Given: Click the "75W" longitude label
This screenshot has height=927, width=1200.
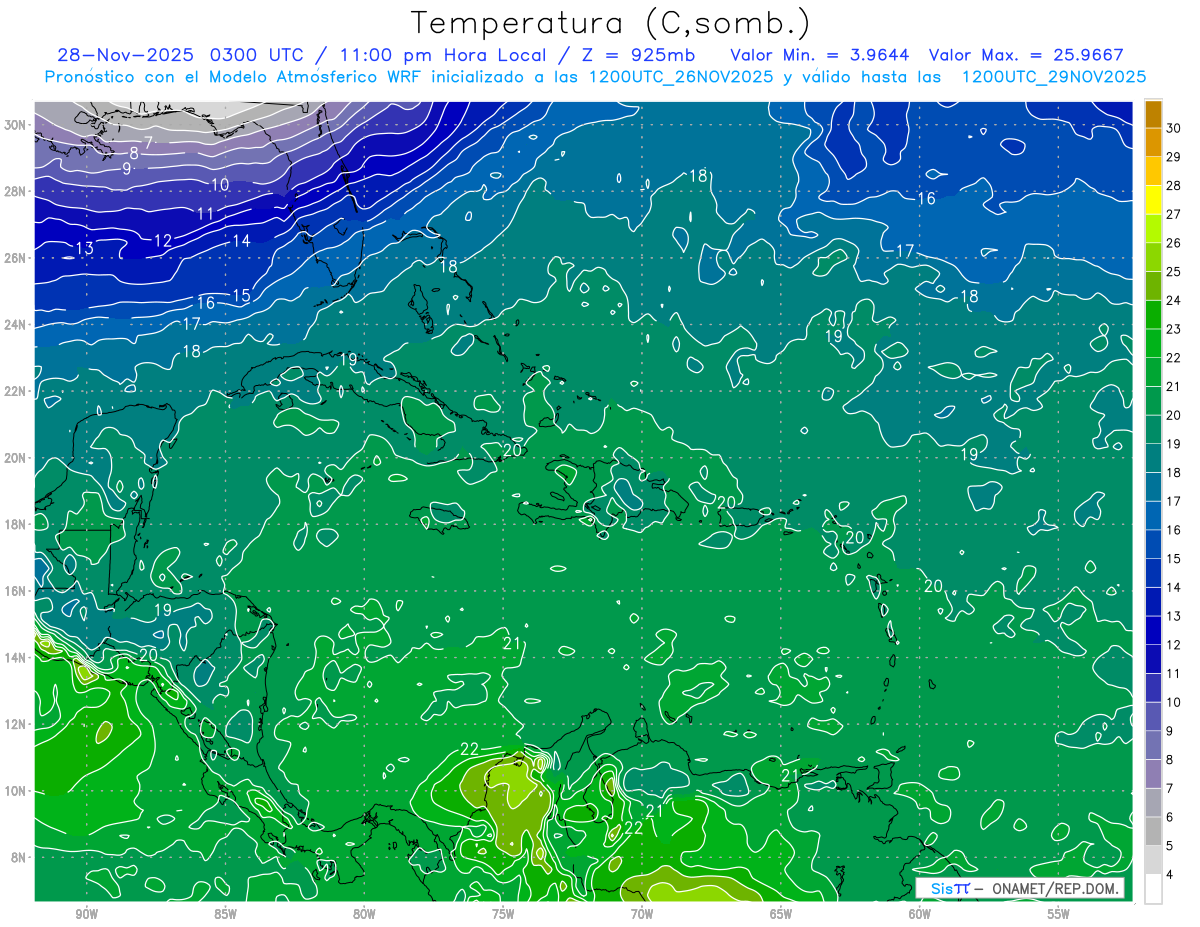Looking at the screenshot, I should tap(503, 914).
